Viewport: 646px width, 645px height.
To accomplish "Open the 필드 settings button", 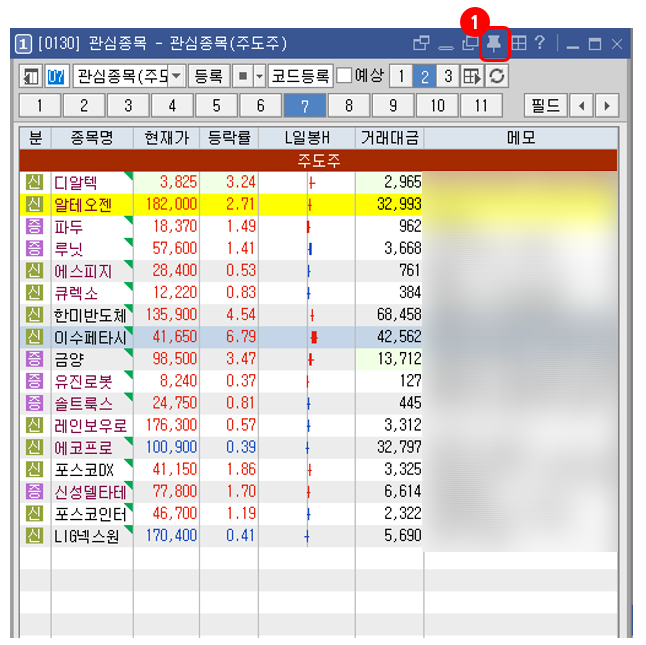I will 545,105.
